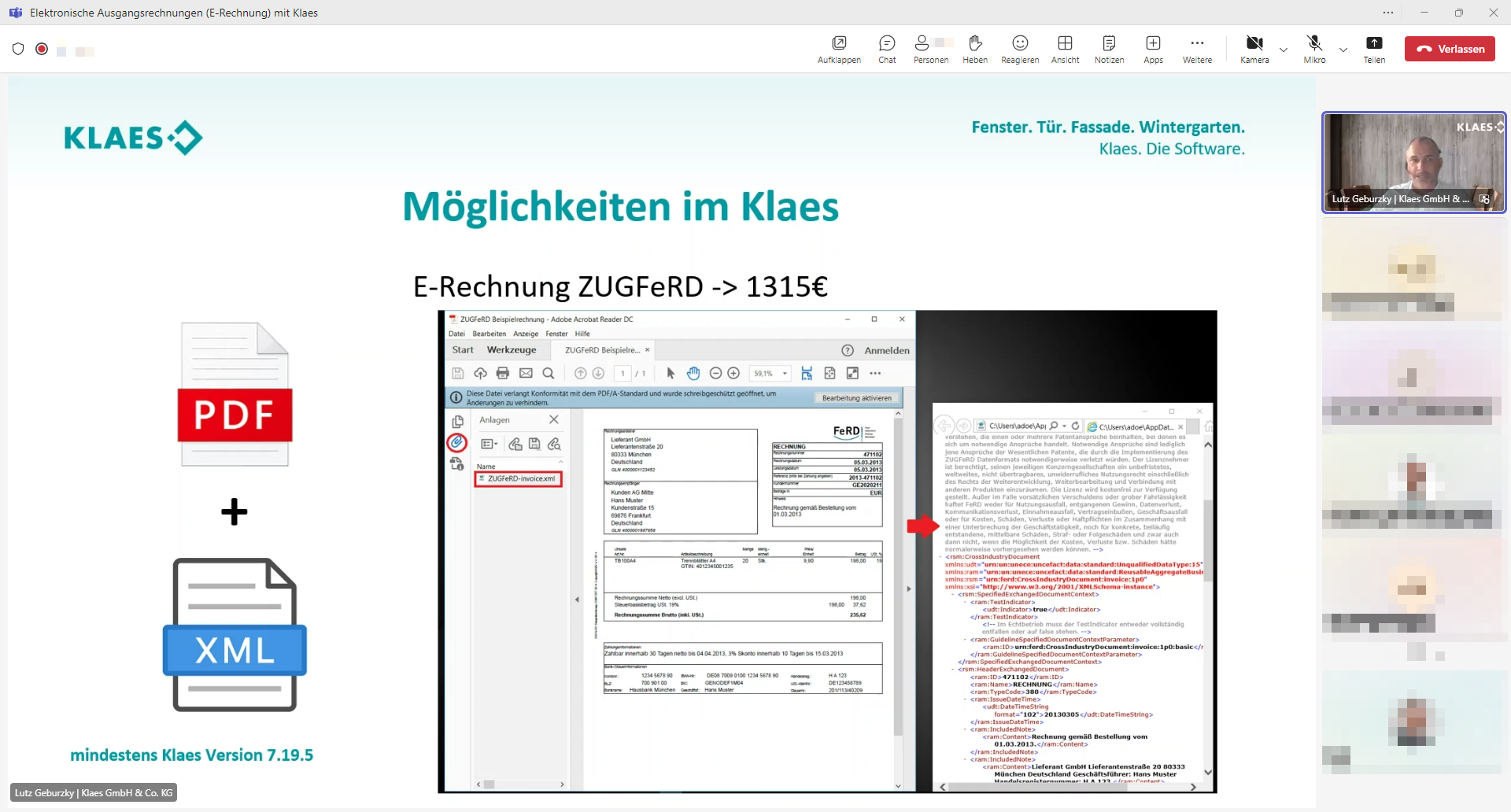Screen dimensions: 1511x812
Task: Click the XML browser's vertical scrollbar
Action: pyautogui.click(x=1208, y=610)
